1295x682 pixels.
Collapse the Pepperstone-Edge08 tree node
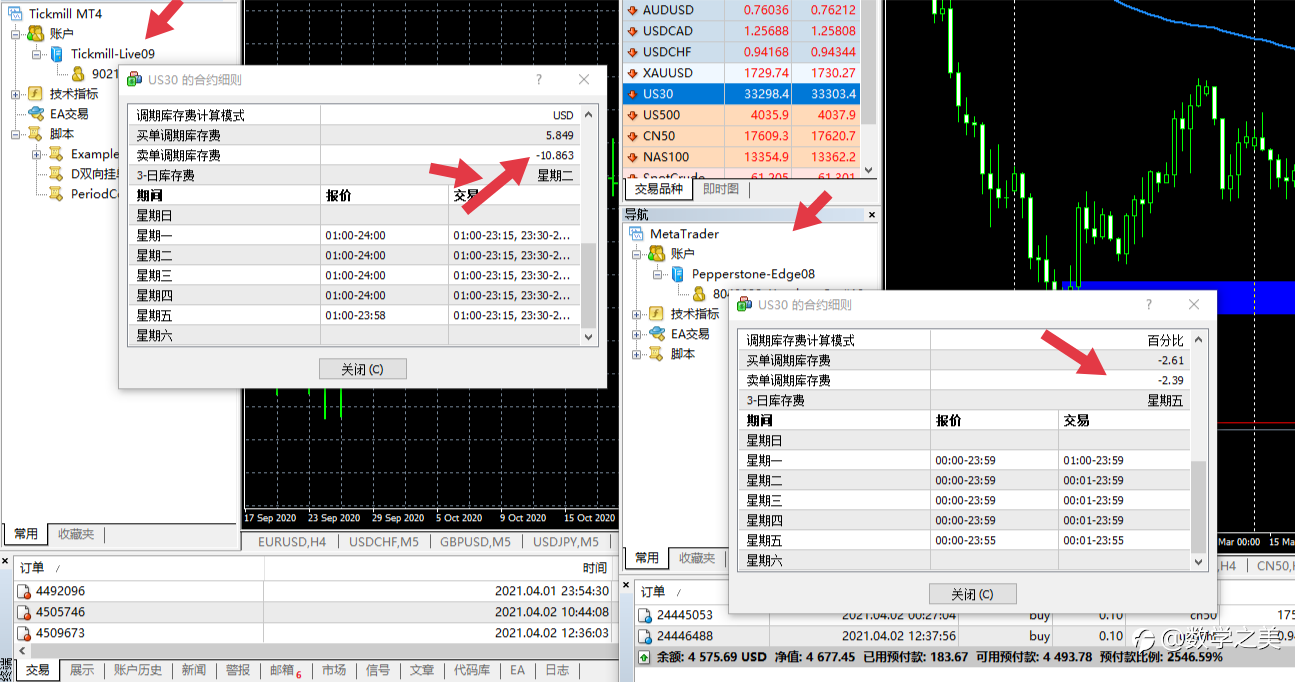coord(658,274)
